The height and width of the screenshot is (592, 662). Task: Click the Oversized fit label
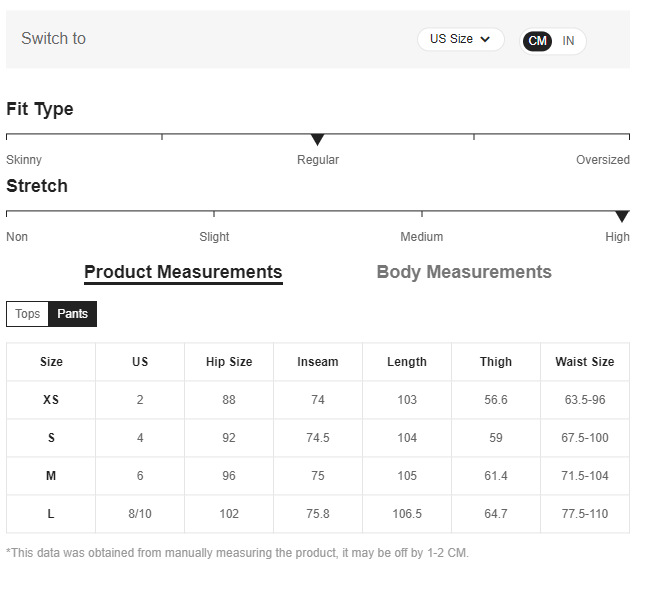coord(602,160)
